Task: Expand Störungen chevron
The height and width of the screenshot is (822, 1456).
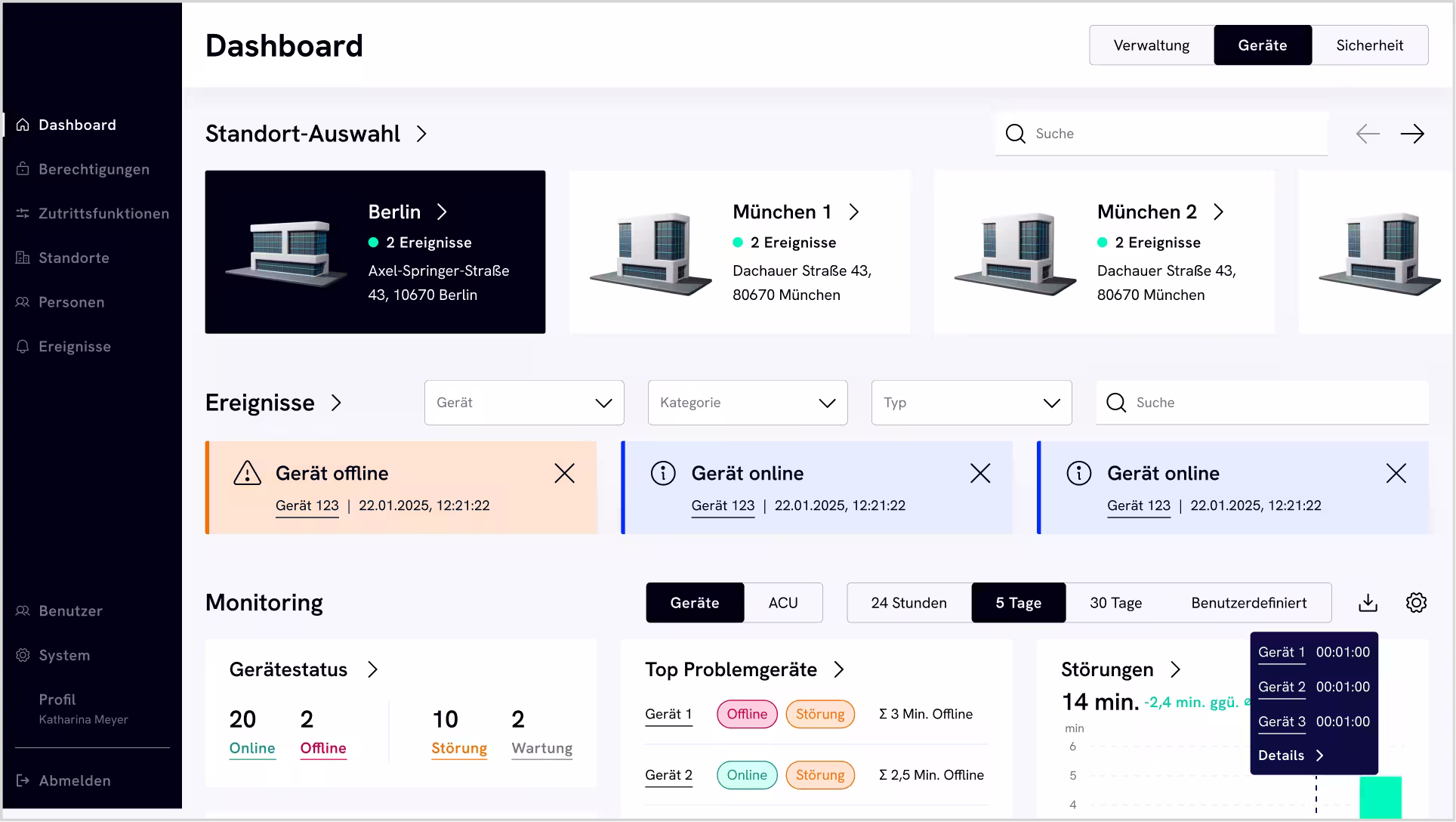Action: point(1175,670)
